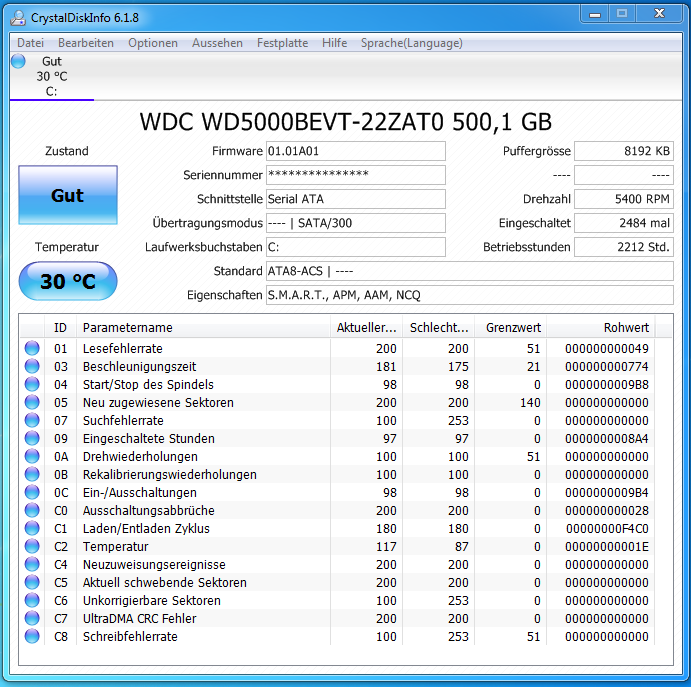Click the status circle of row 03 Beschleunigungszeit
This screenshot has width=691, height=687.
click(x=32, y=366)
